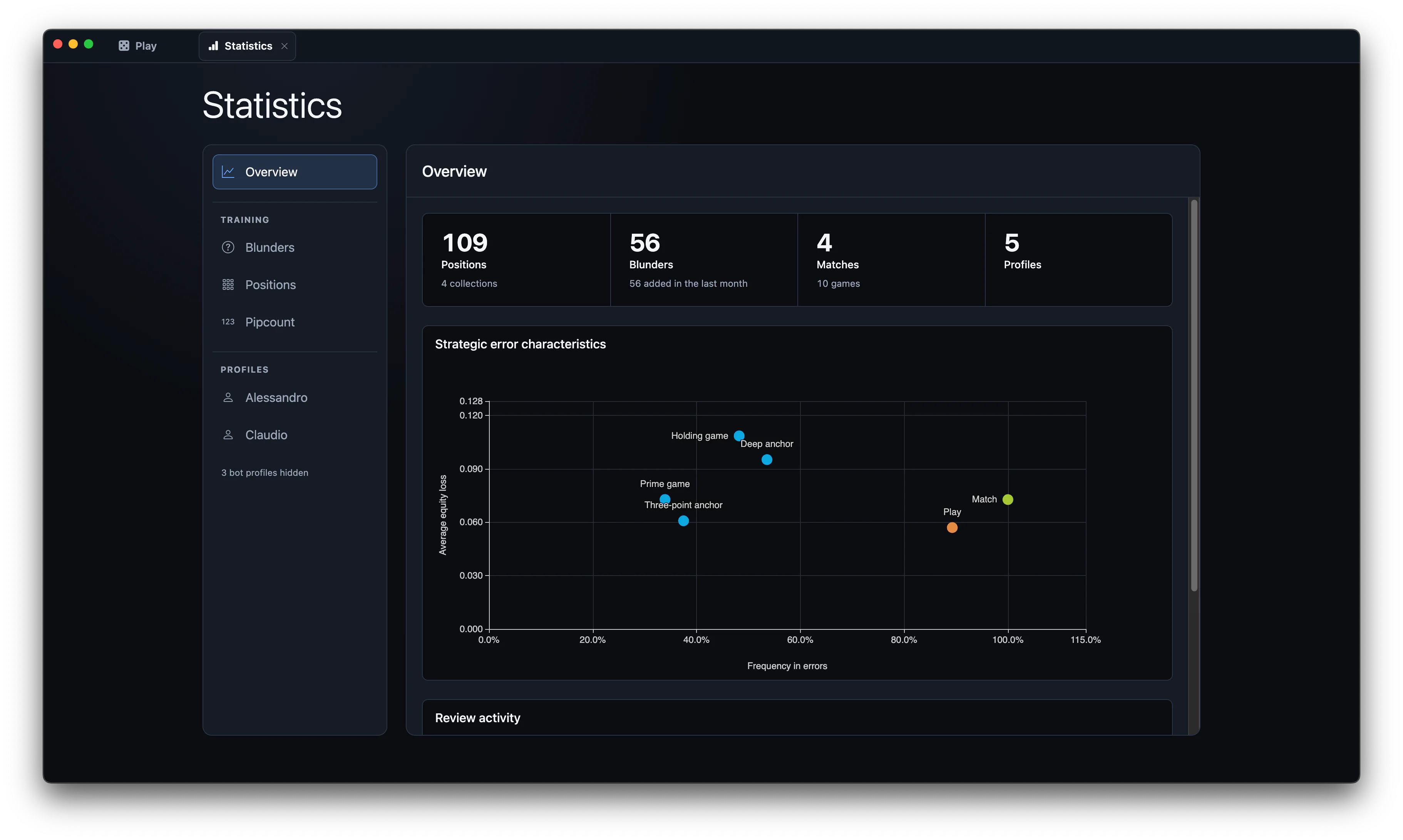Click the '3 bot profiles hidden' text
The width and height of the screenshot is (1403, 840).
pos(265,473)
